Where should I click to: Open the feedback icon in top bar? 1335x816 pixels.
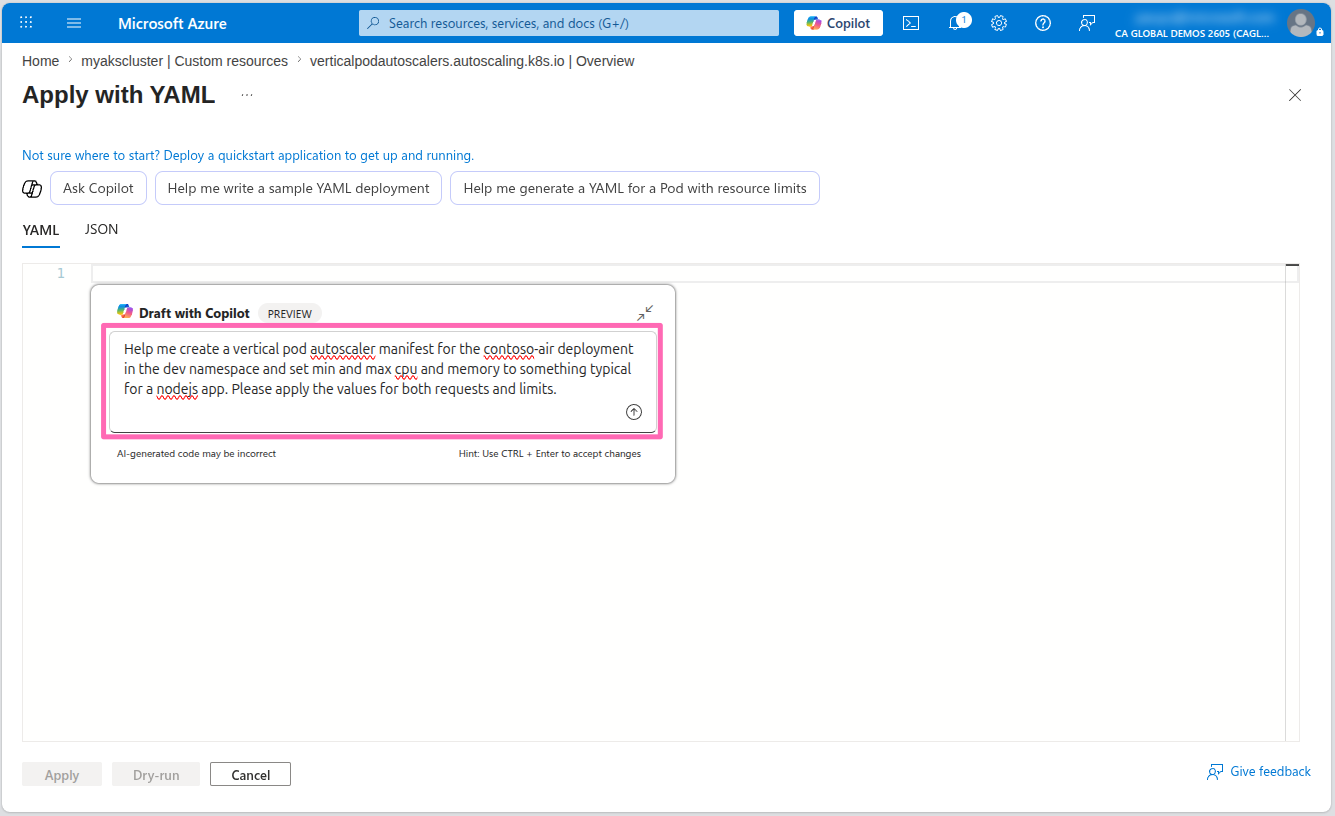[x=1087, y=23]
